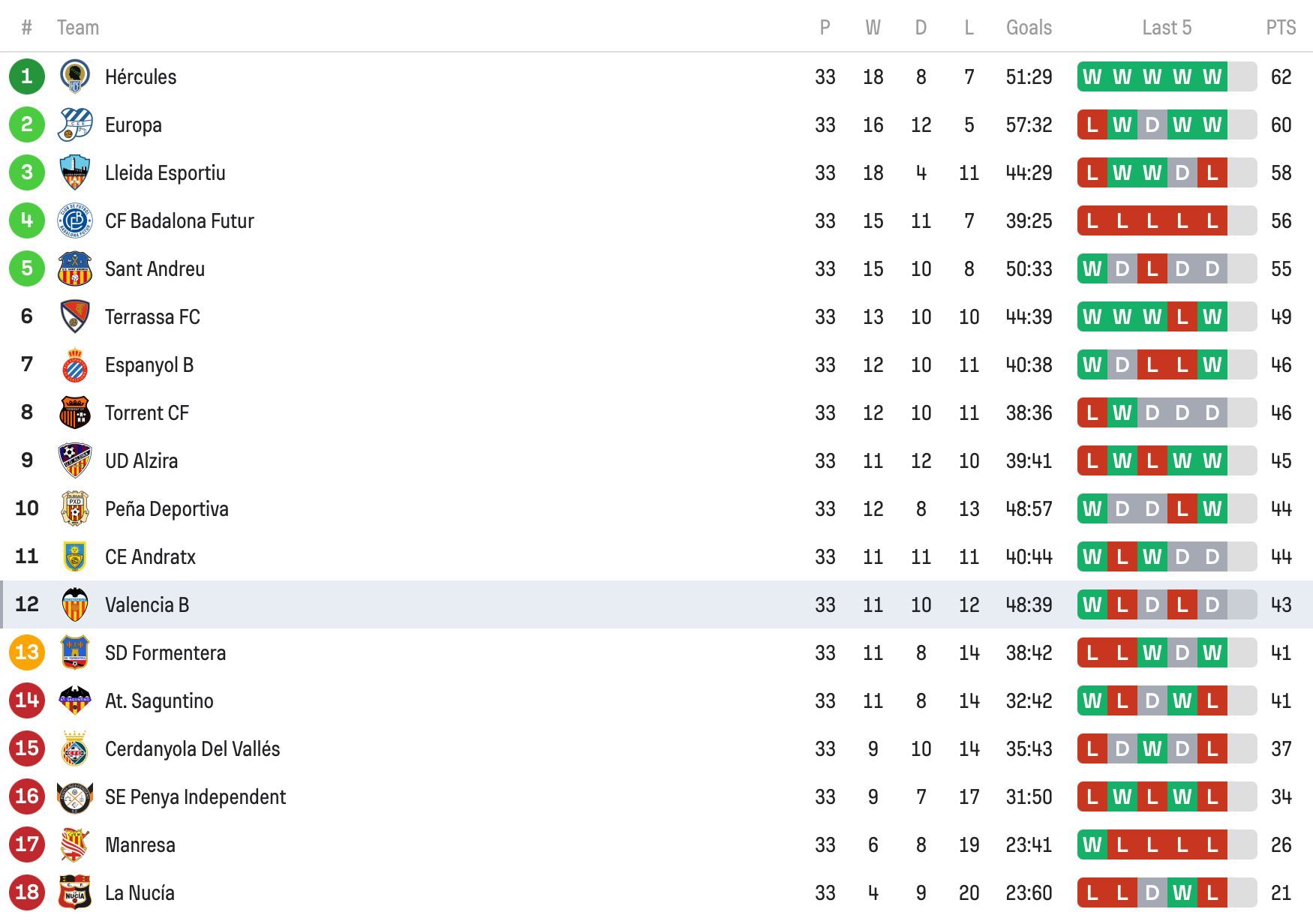Click the Sant Andreu club crest
The image size is (1313, 924).
tap(74, 268)
